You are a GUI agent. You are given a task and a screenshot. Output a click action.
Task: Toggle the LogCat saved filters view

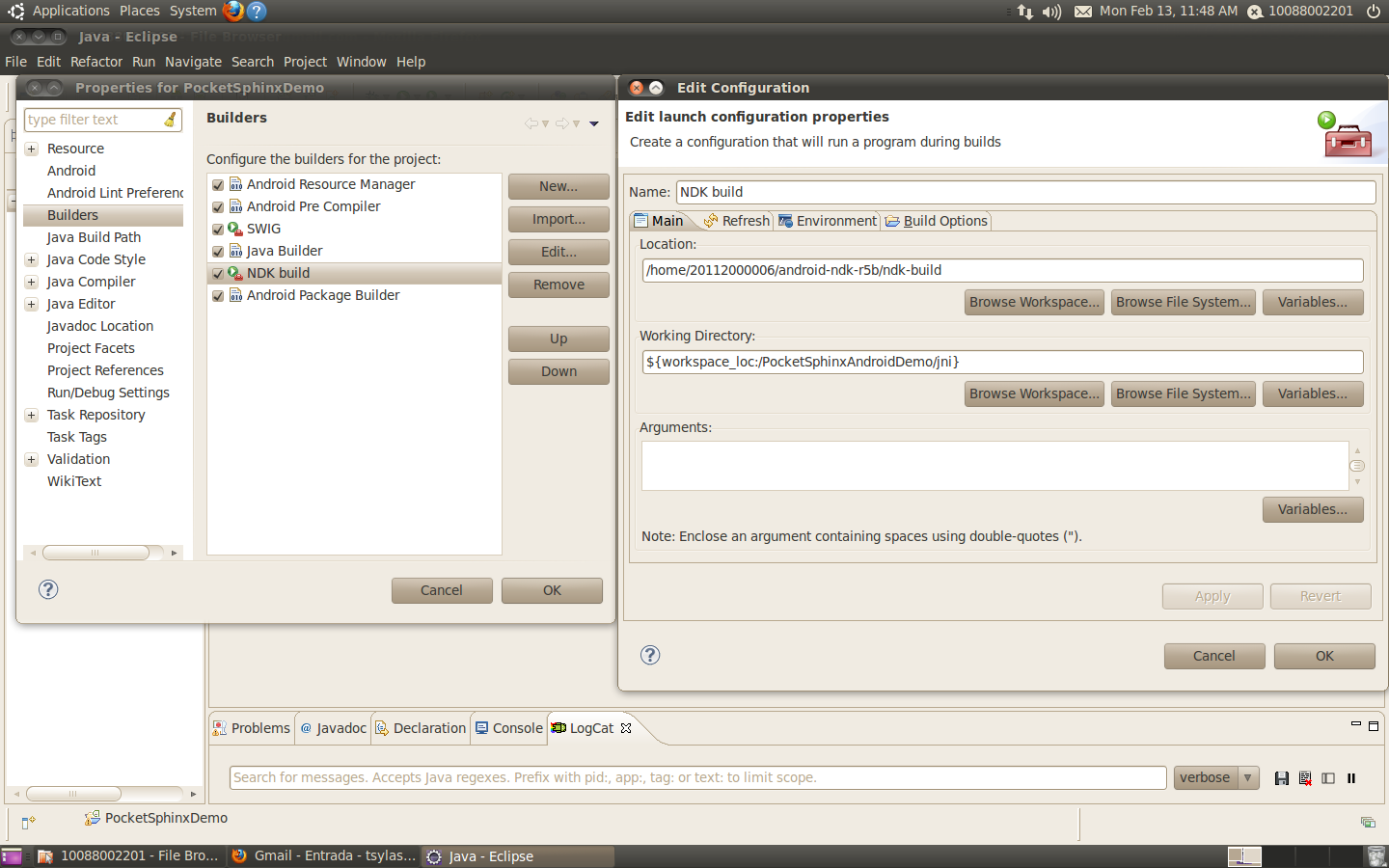click(x=1328, y=778)
